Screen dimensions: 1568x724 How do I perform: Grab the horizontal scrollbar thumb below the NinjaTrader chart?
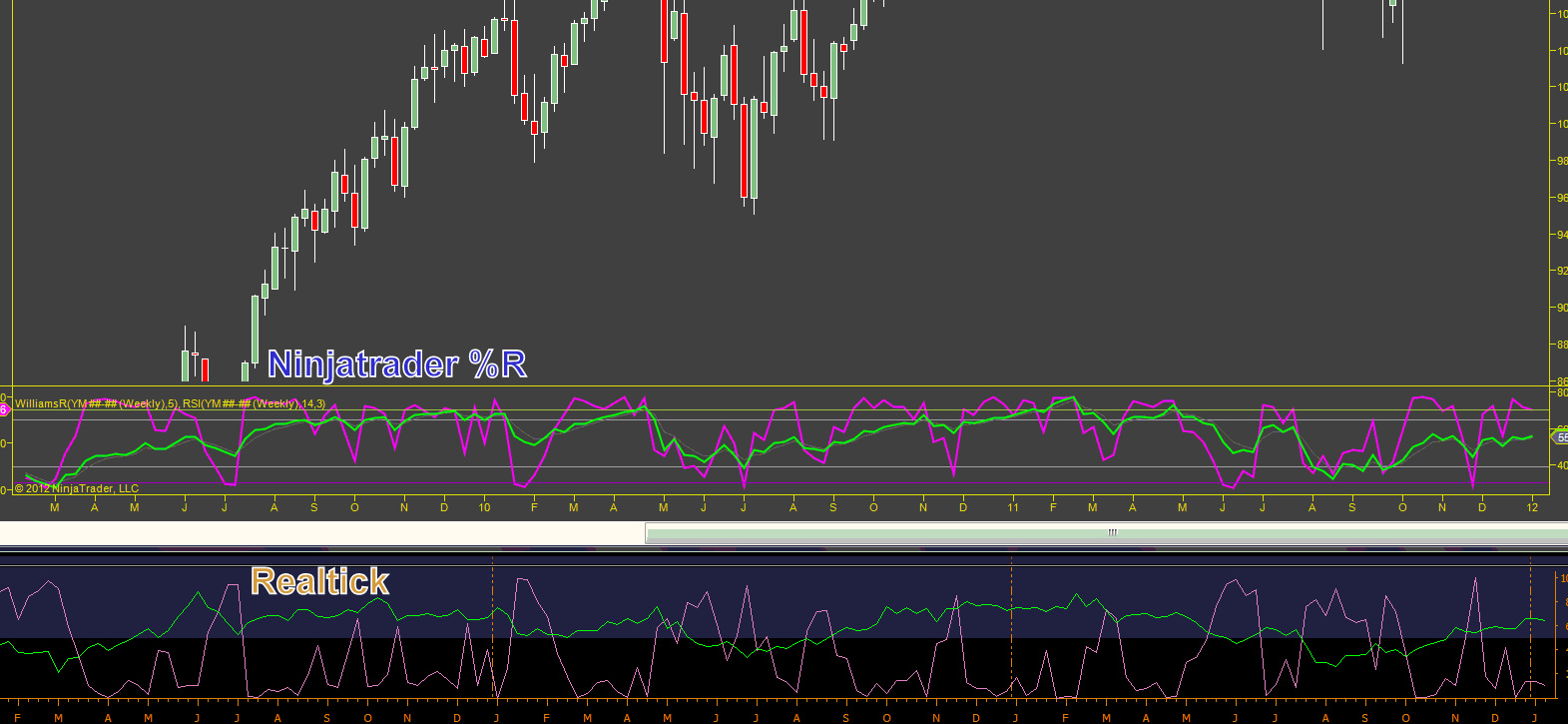(x=1106, y=533)
